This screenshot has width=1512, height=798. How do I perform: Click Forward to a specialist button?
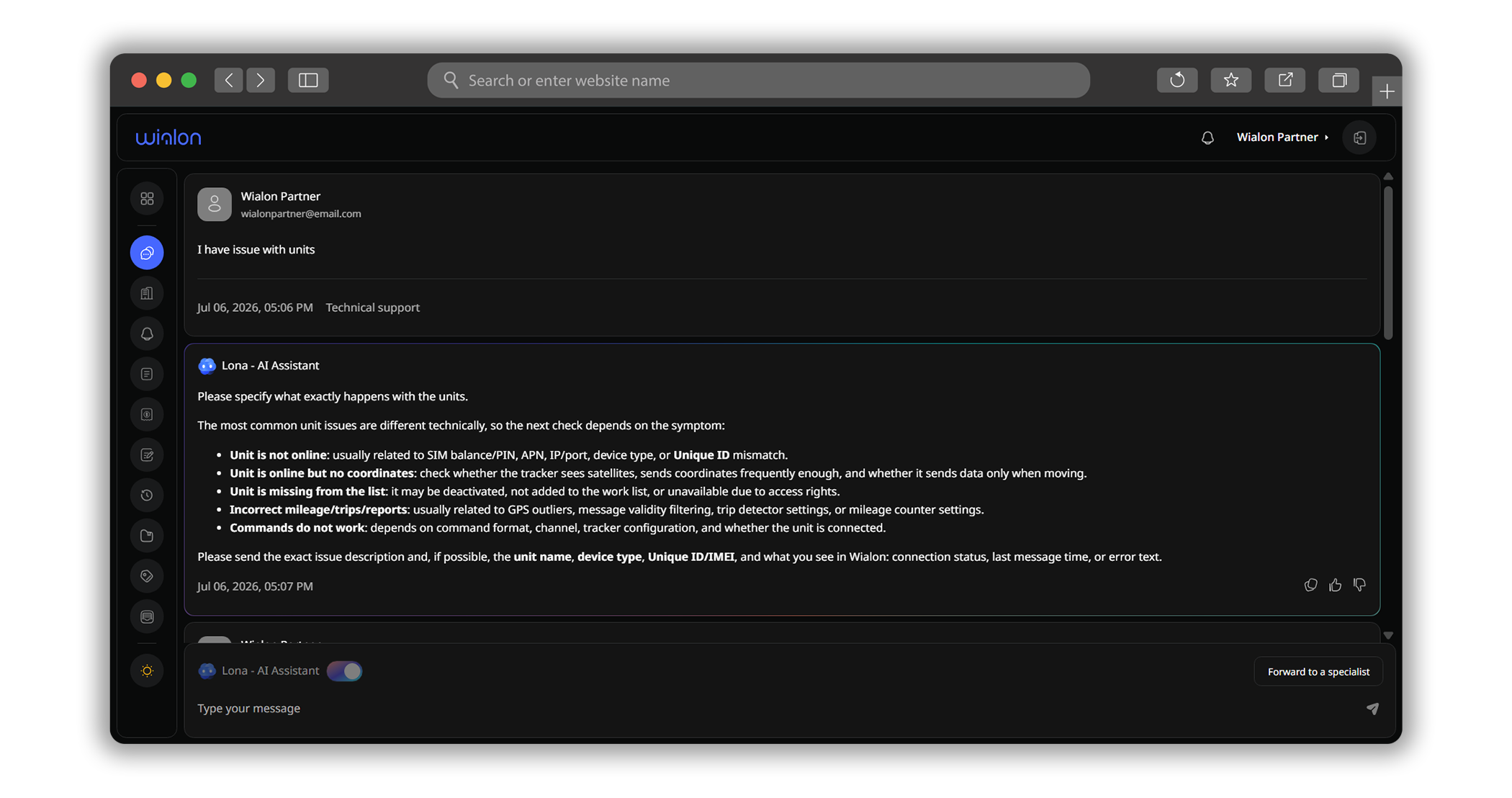click(1318, 671)
